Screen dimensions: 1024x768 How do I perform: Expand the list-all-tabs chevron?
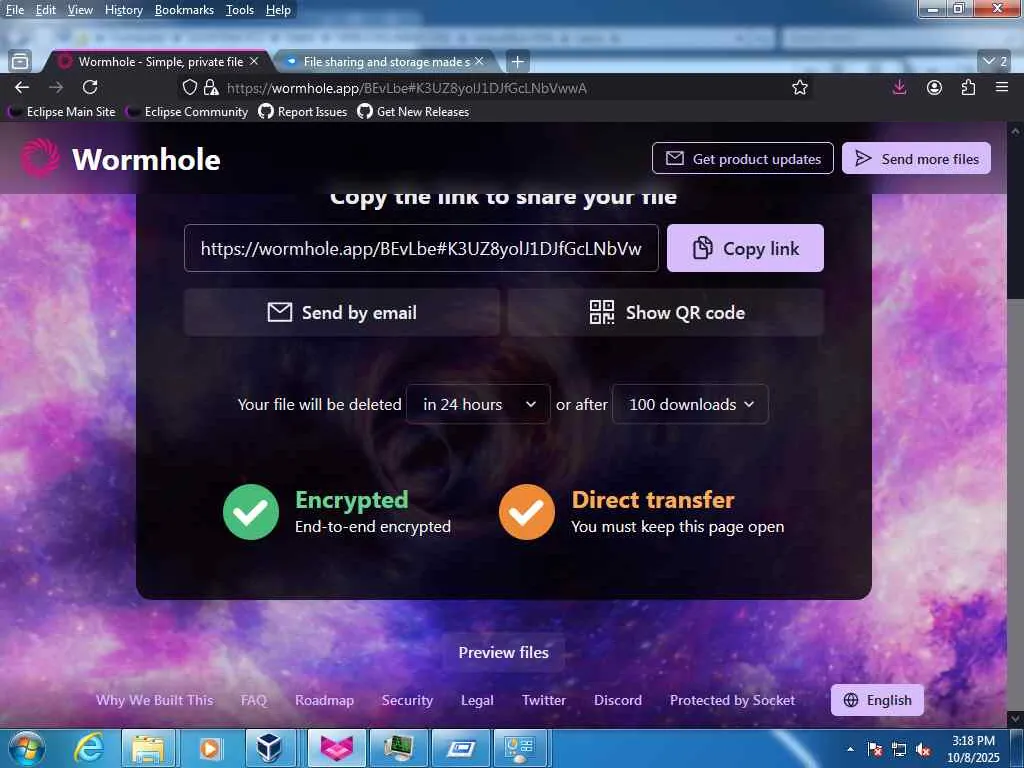(995, 61)
